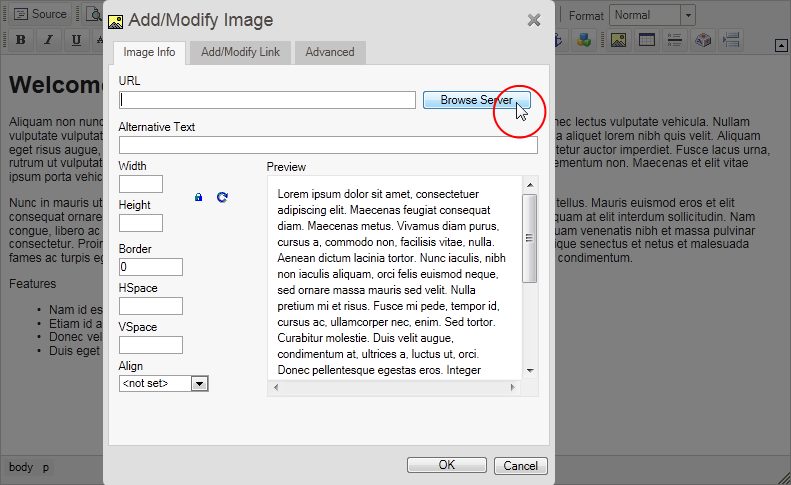This screenshot has height=485, width=791.
Task: Open the Advanced tab
Action: [330, 52]
